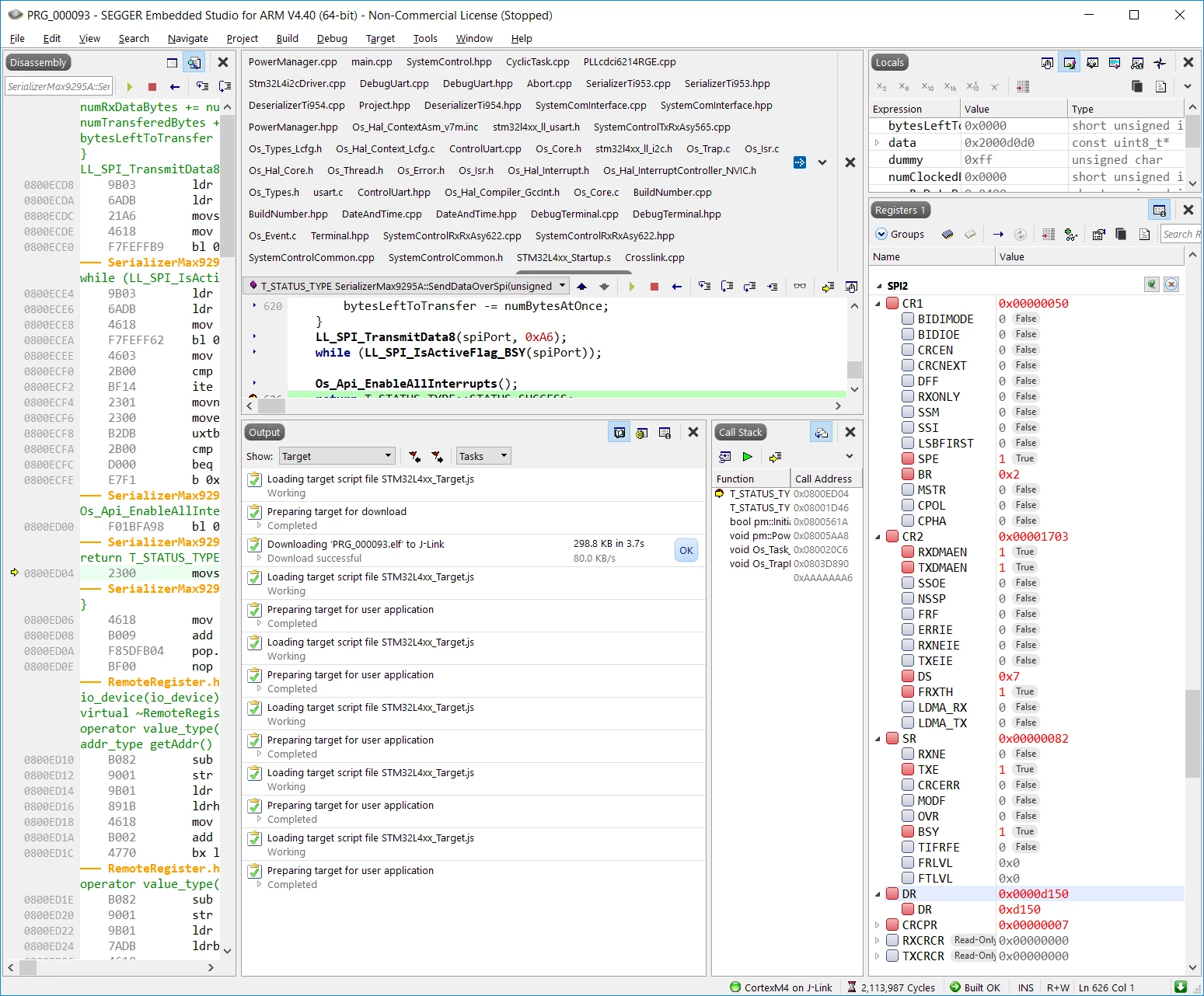This screenshot has height=996, width=1204.
Task: Expand the CRCPR register node
Action: pos(878,925)
